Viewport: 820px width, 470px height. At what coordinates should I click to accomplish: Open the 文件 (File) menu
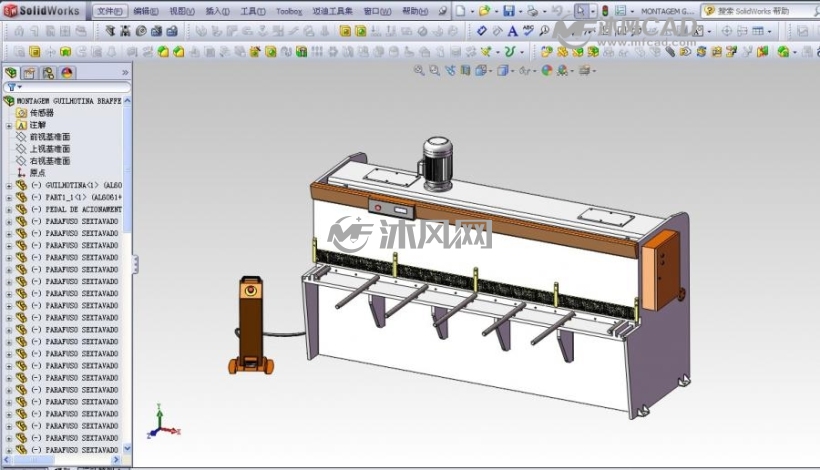[109, 11]
